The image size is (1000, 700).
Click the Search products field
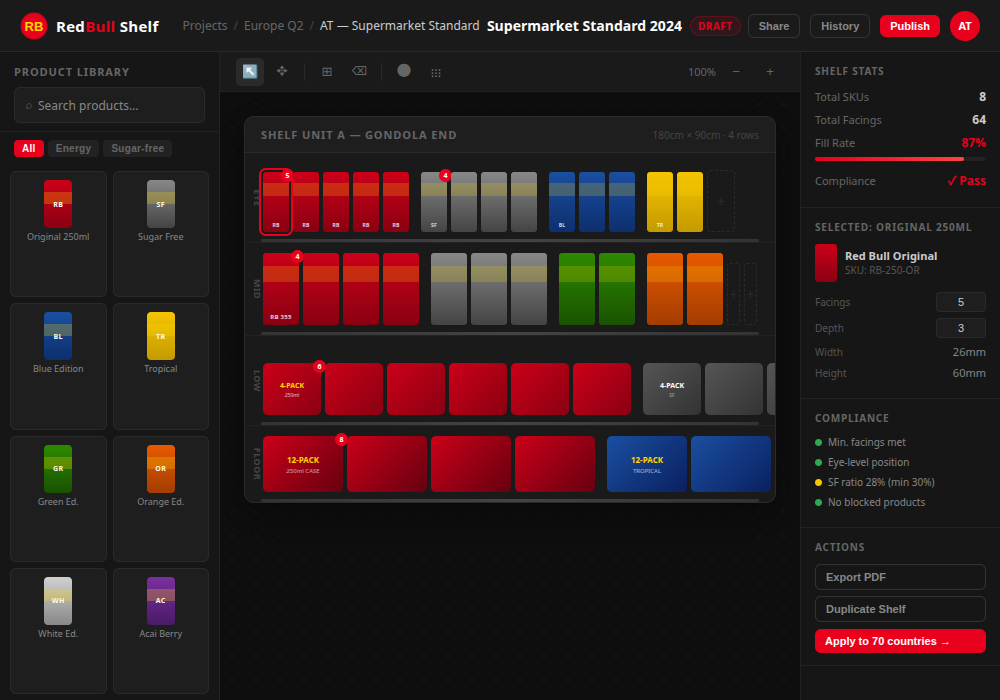coord(109,105)
